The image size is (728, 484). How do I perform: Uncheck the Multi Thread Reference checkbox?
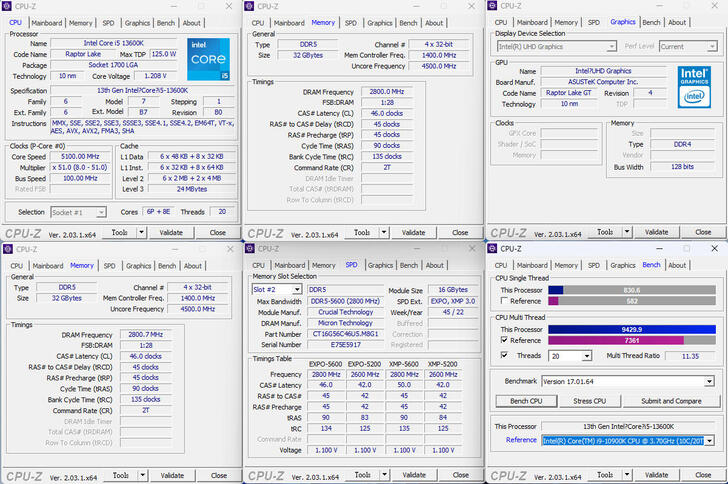pyautogui.click(x=504, y=340)
